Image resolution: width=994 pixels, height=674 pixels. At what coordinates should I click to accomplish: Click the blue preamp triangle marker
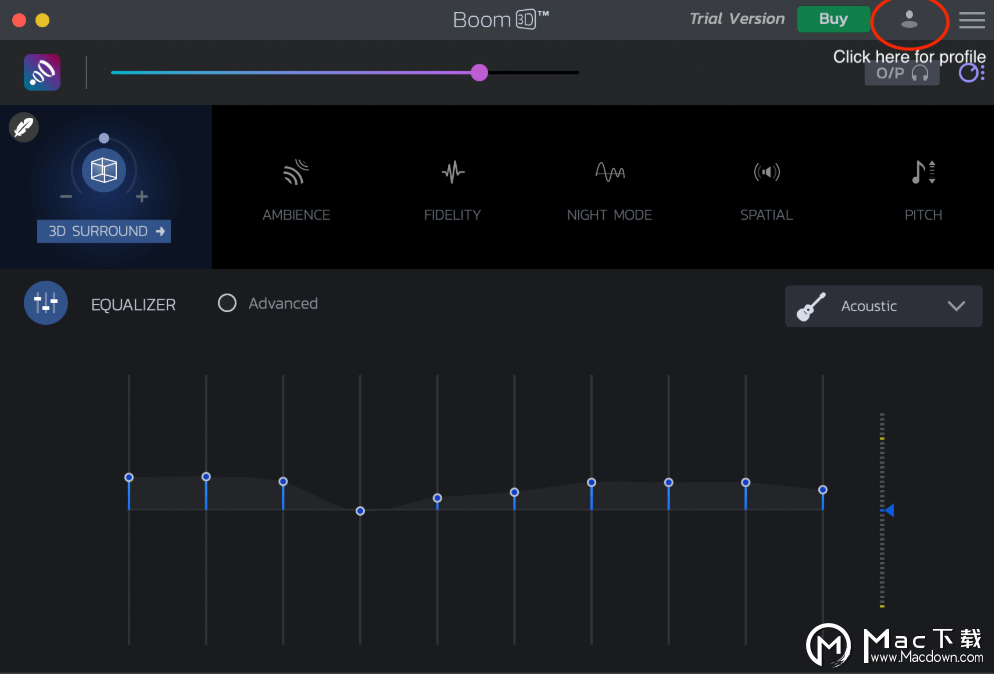[889, 510]
